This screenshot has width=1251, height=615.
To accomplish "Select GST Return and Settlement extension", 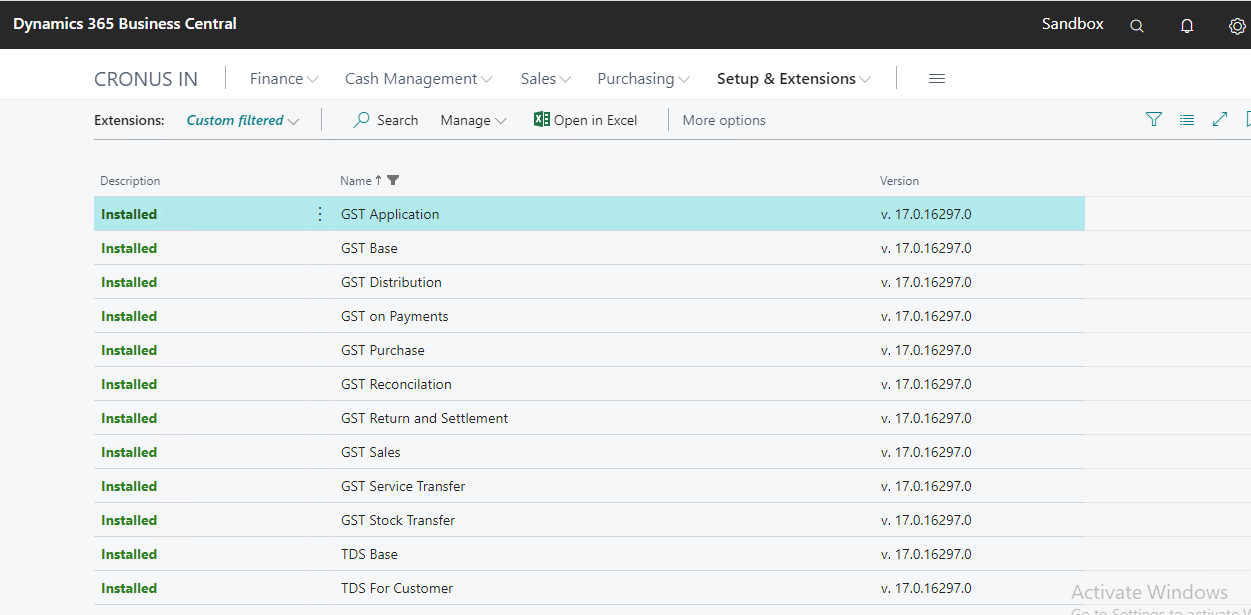I will click(424, 418).
